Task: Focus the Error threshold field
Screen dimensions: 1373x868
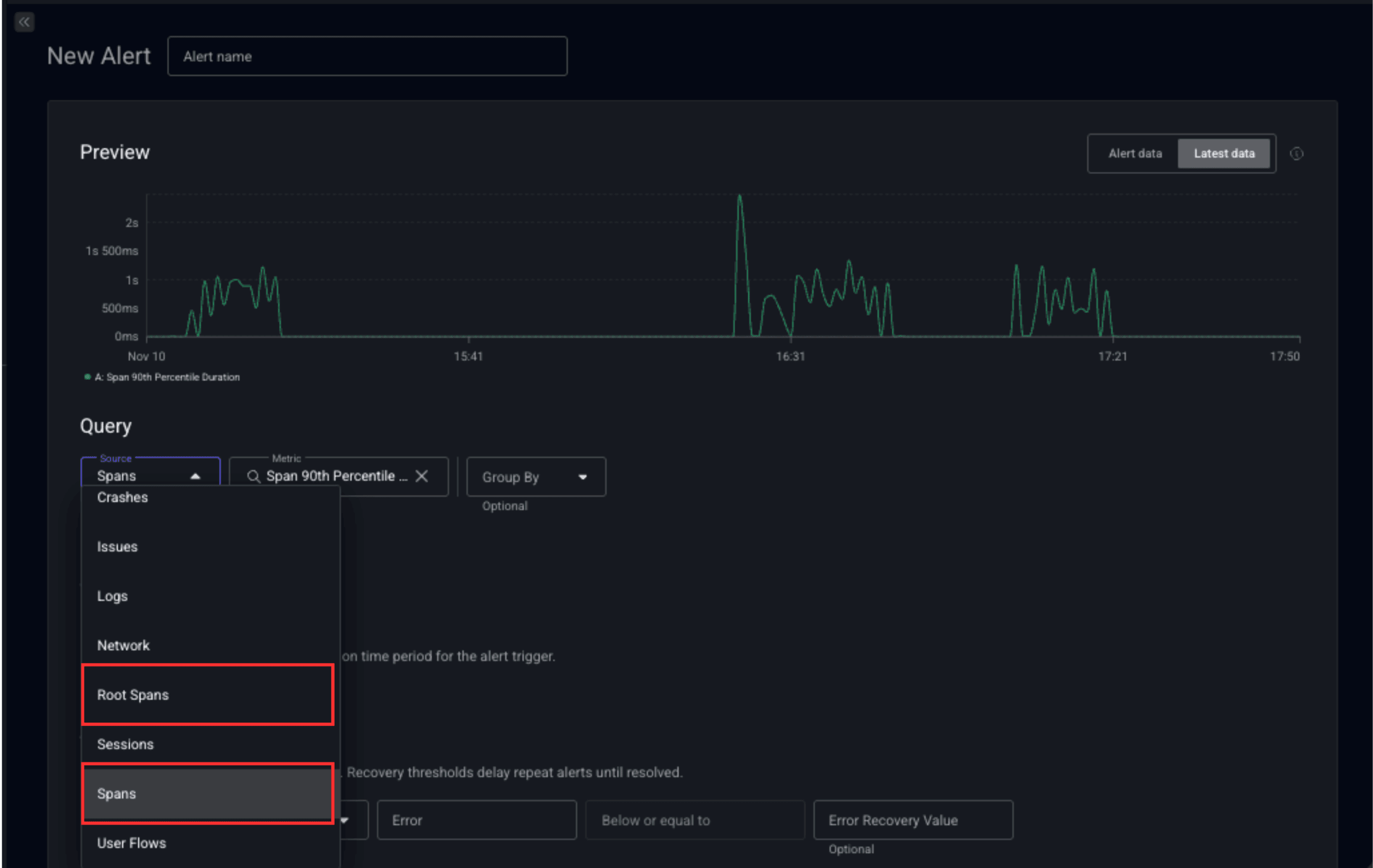Action: pyautogui.click(x=477, y=820)
